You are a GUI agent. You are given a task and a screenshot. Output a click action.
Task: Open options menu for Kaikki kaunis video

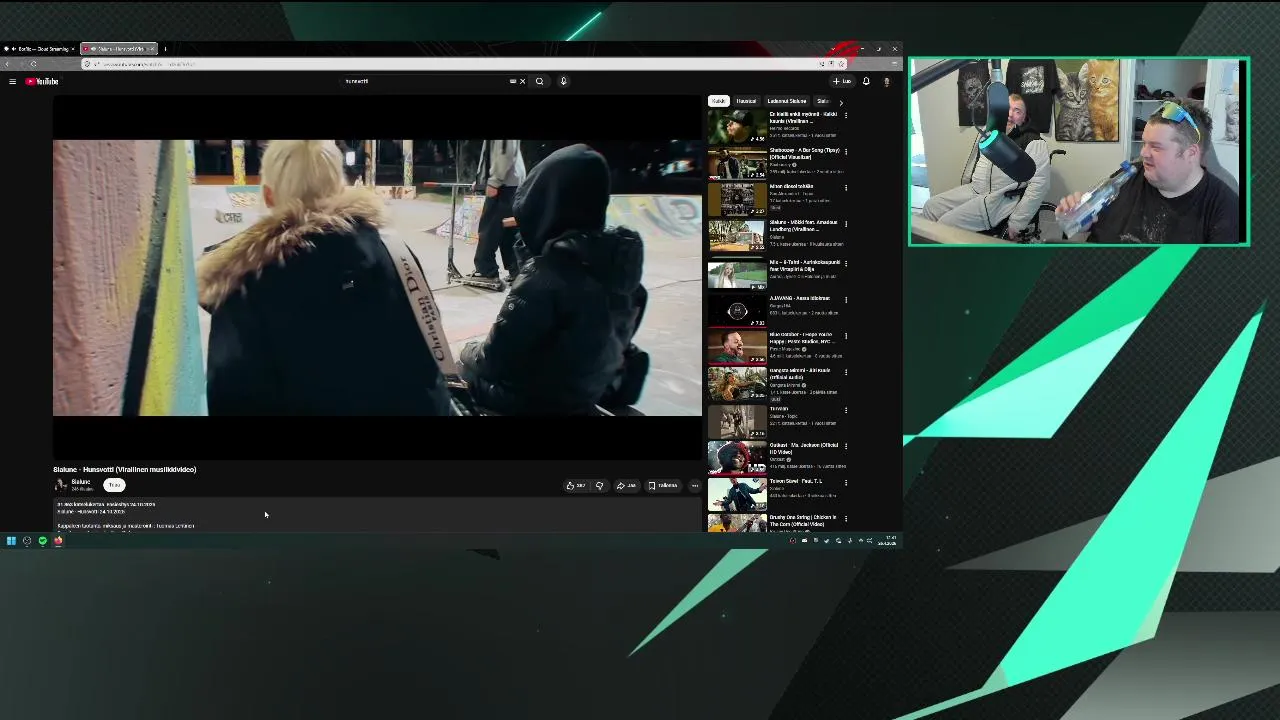[846, 115]
